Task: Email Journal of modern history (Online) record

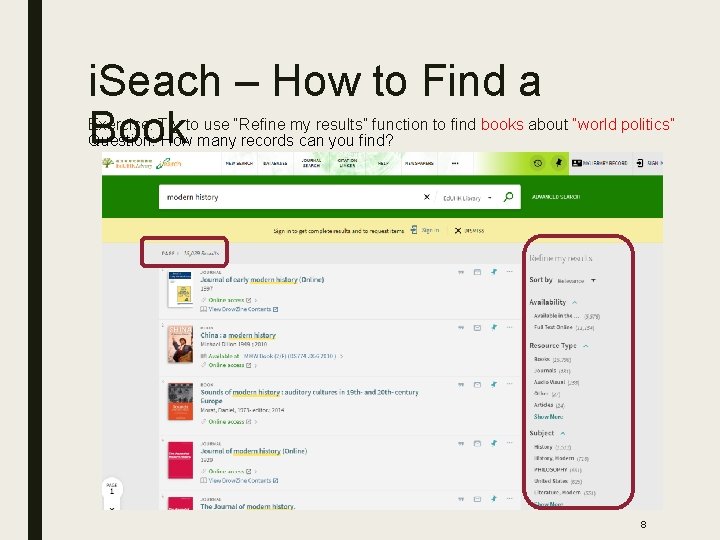Action: coord(477,444)
